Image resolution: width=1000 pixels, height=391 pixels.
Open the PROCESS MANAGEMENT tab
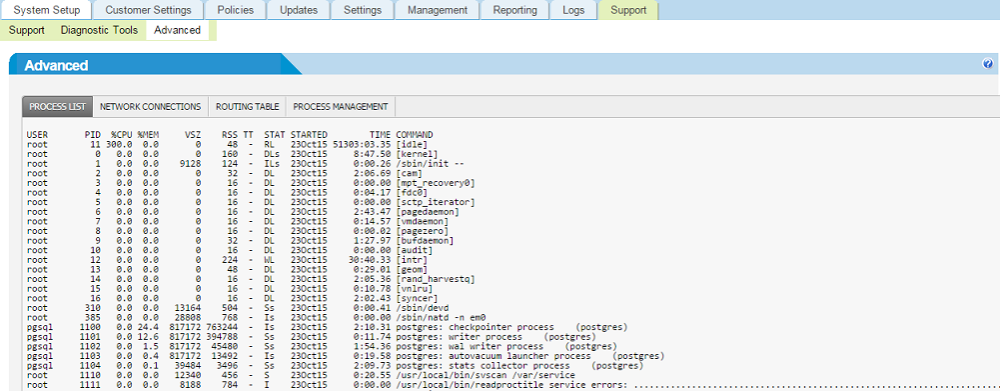pos(341,107)
